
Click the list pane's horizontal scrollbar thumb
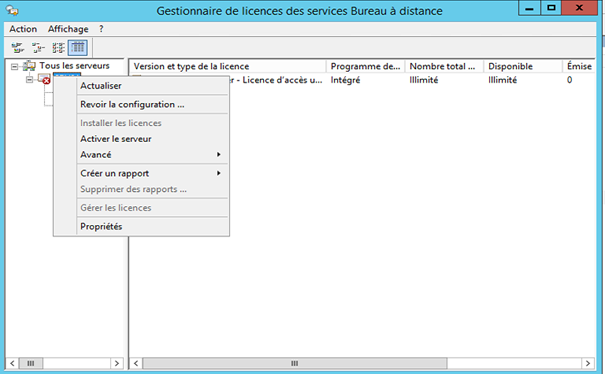pyautogui.click(x=295, y=363)
